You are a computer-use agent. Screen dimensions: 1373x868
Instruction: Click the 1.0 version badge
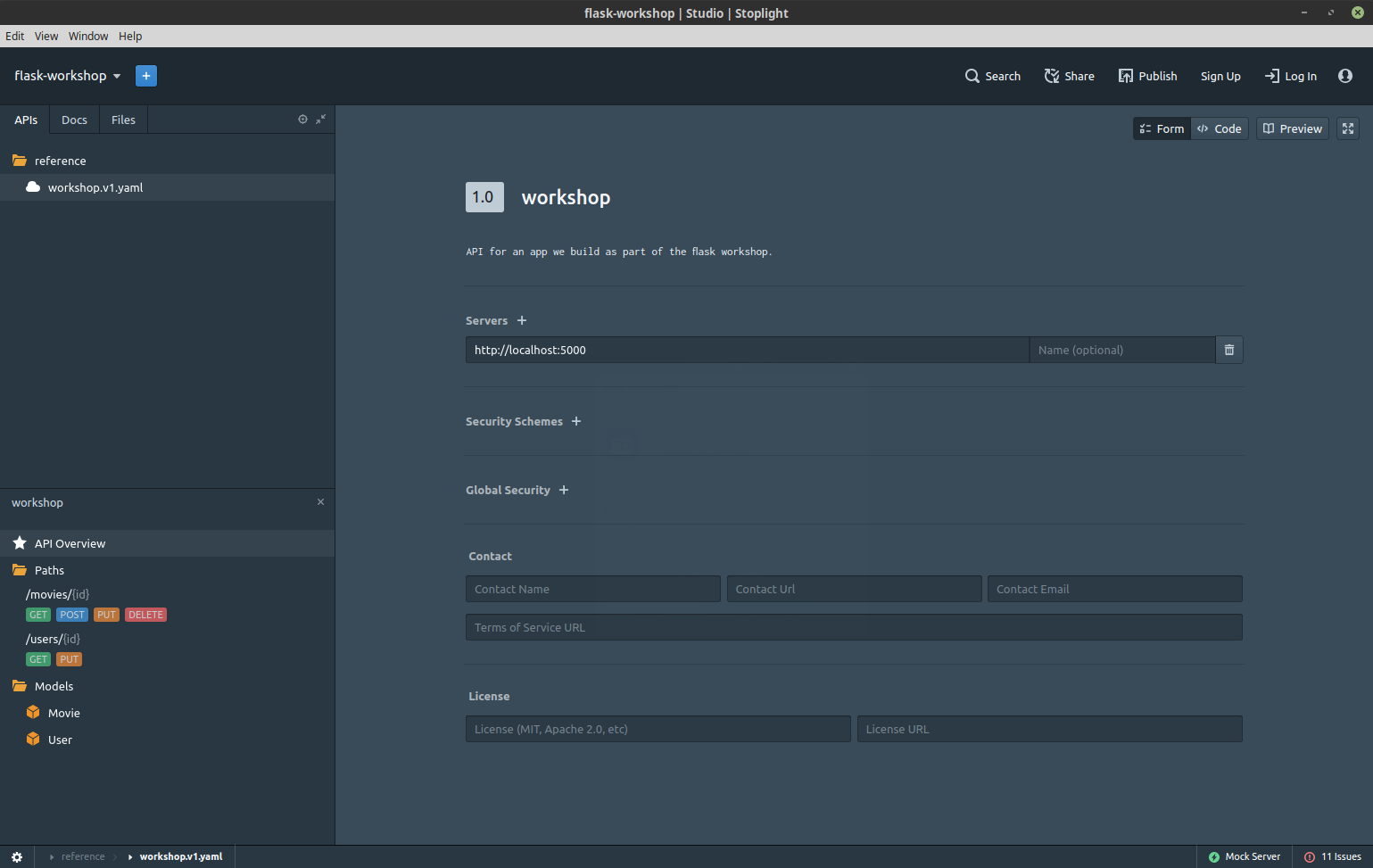pos(484,197)
